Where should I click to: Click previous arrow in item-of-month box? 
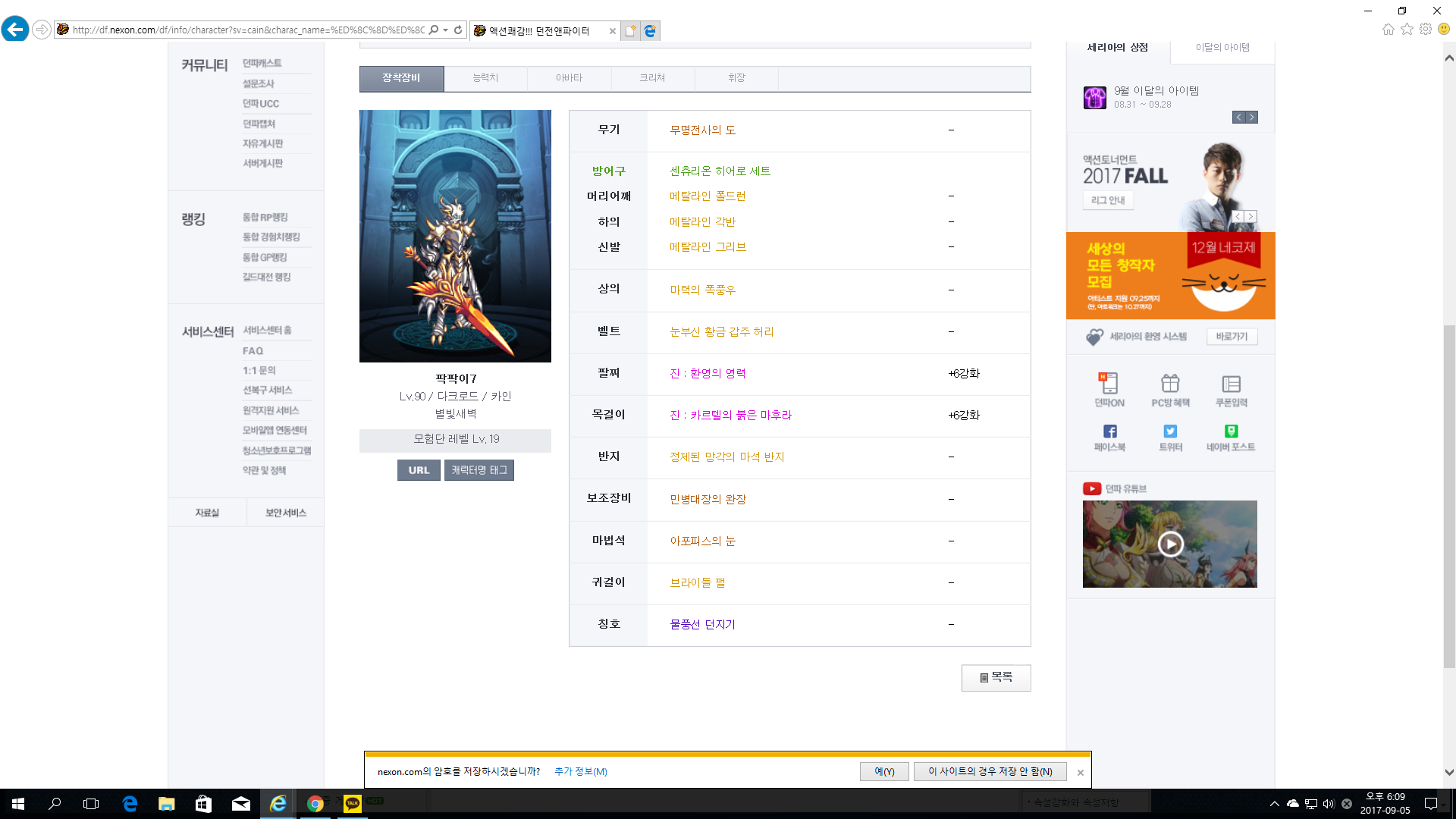[x=1238, y=118]
